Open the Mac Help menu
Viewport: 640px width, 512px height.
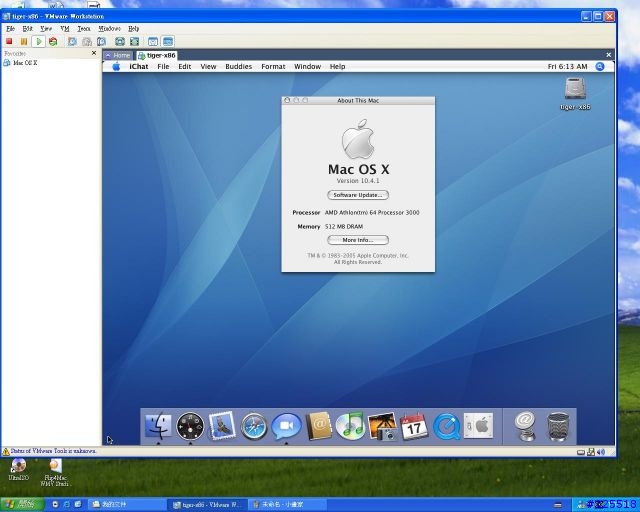pyautogui.click(x=337, y=67)
